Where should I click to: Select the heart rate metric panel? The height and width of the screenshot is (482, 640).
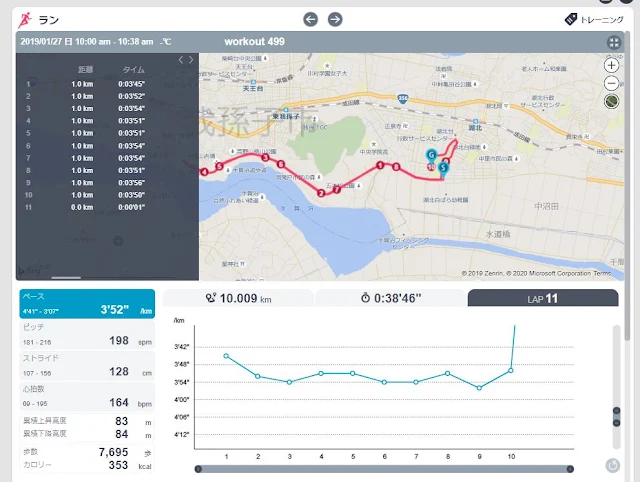pos(87,397)
